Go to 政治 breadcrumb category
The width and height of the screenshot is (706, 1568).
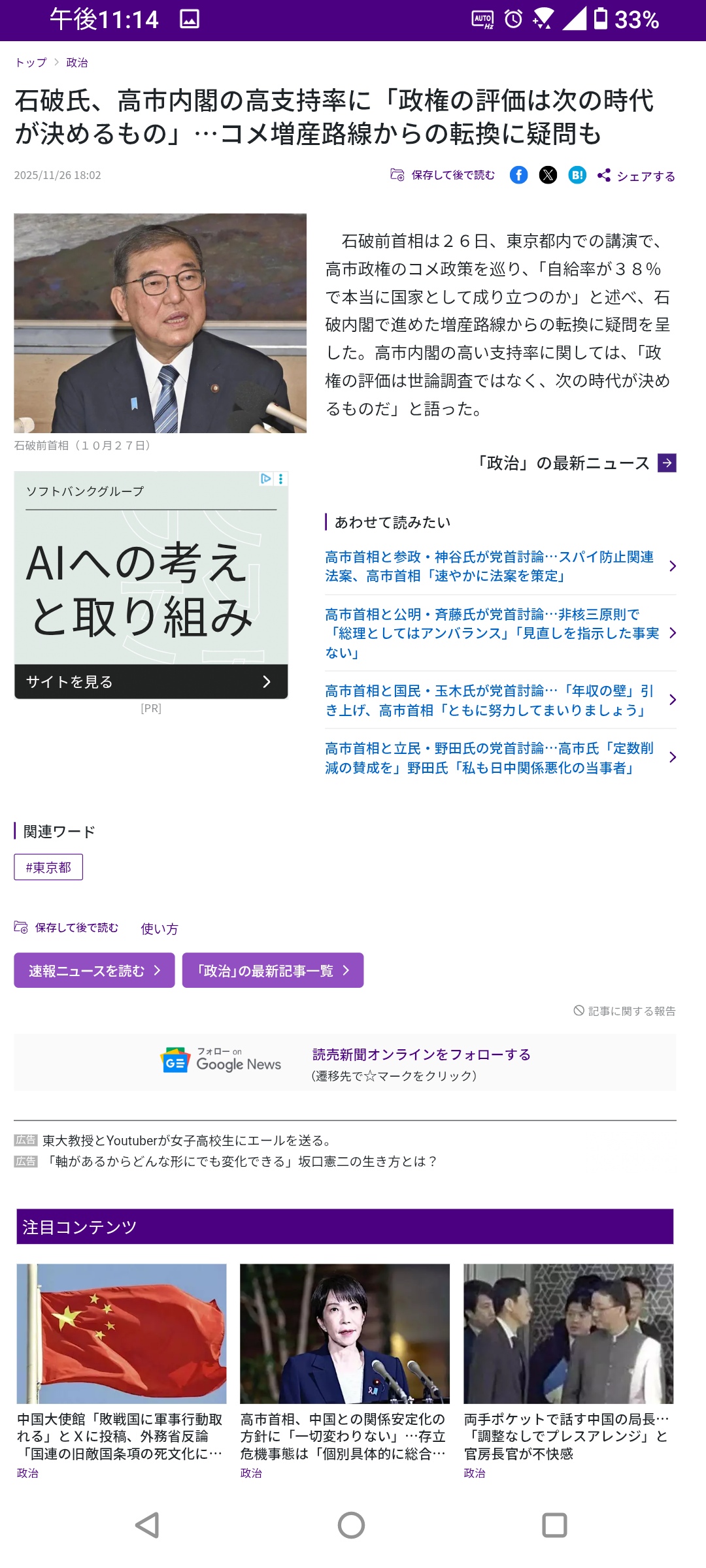pyautogui.click(x=77, y=63)
